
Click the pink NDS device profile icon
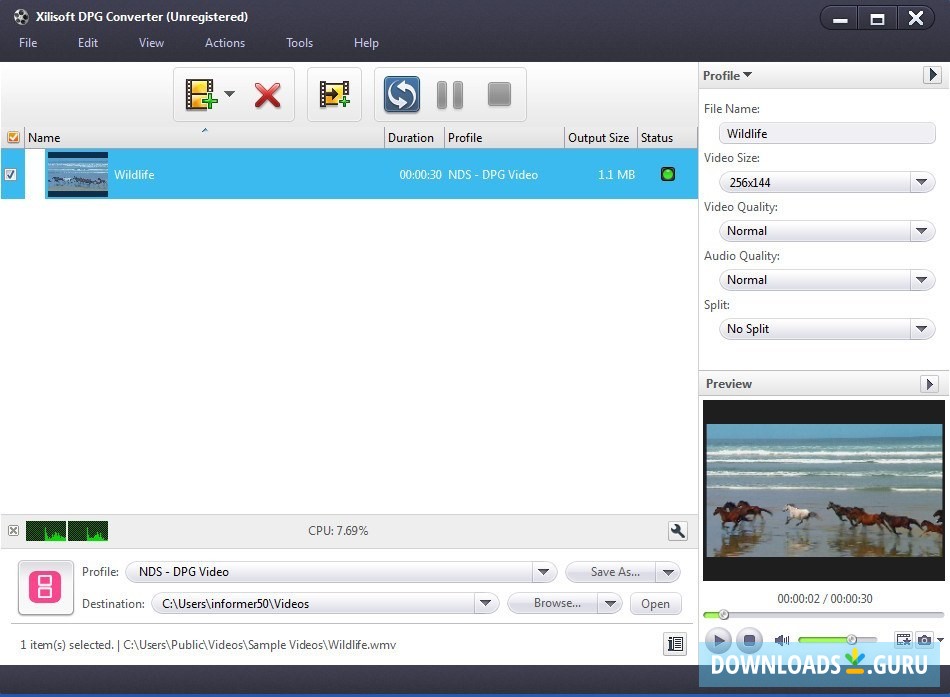(x=45, y=587)
